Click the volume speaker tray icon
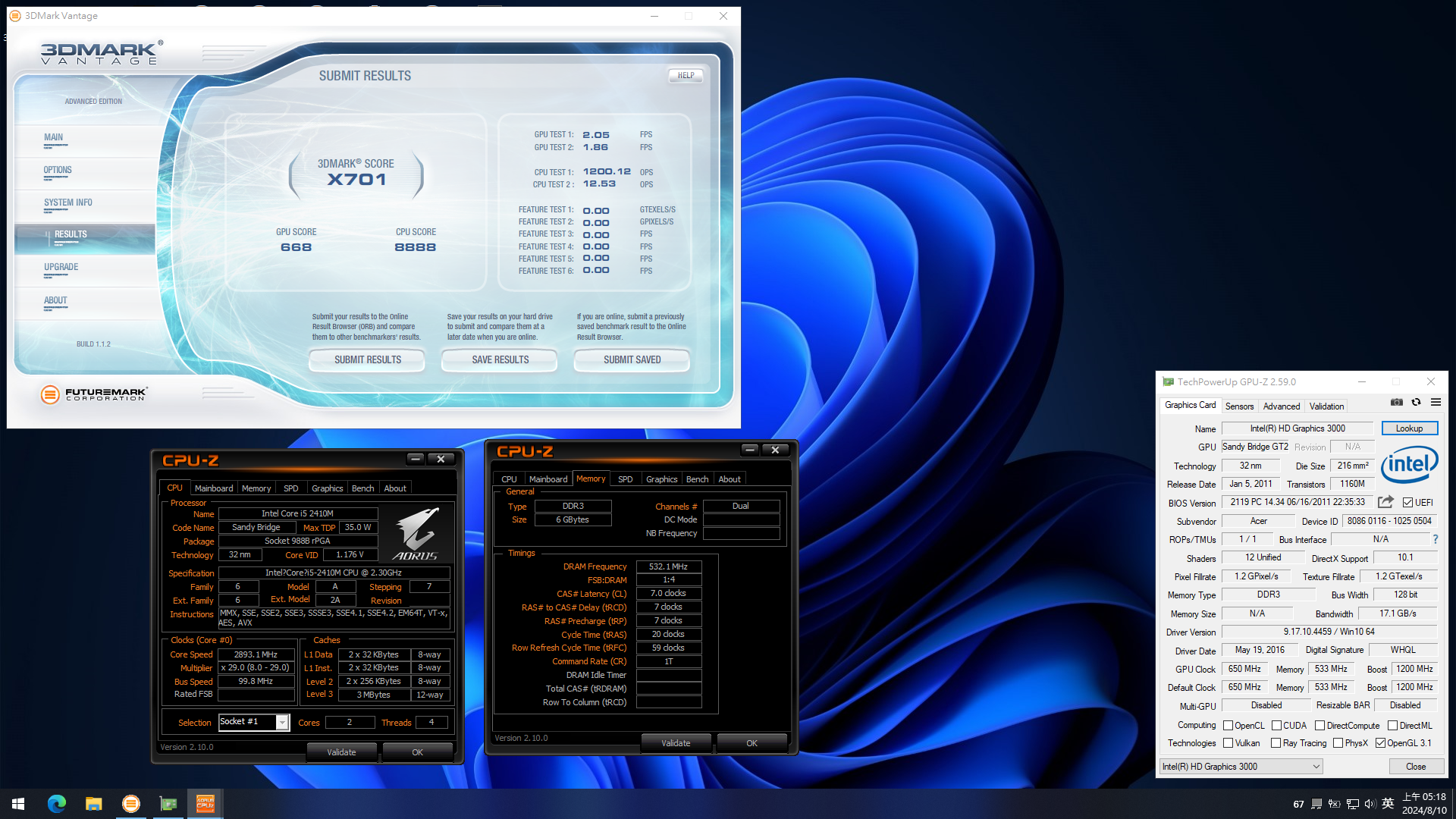The image size is (1456, 819). point(1370,804)
